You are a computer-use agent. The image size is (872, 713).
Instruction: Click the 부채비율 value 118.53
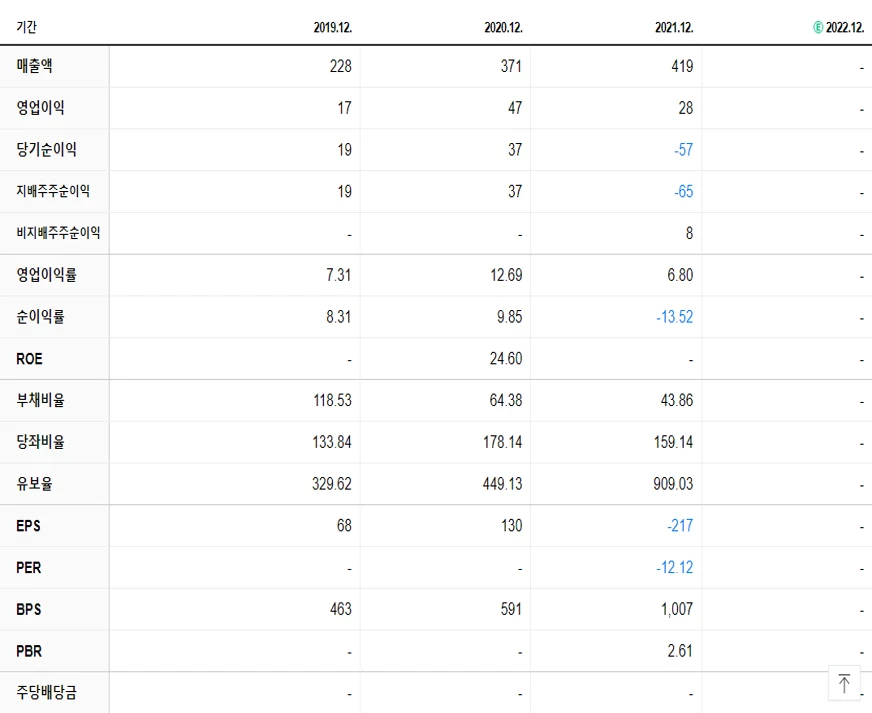coord(333,400)
